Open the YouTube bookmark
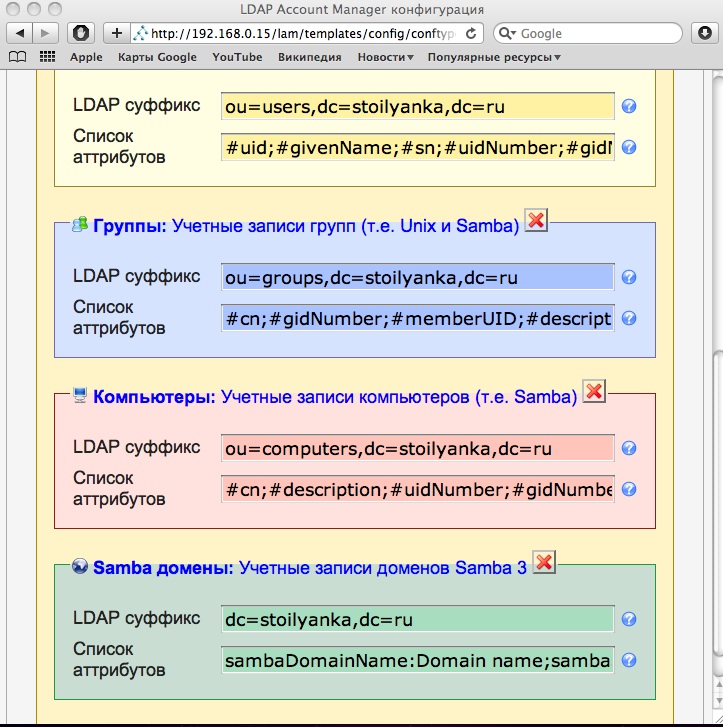 click(x=237, y=57)
